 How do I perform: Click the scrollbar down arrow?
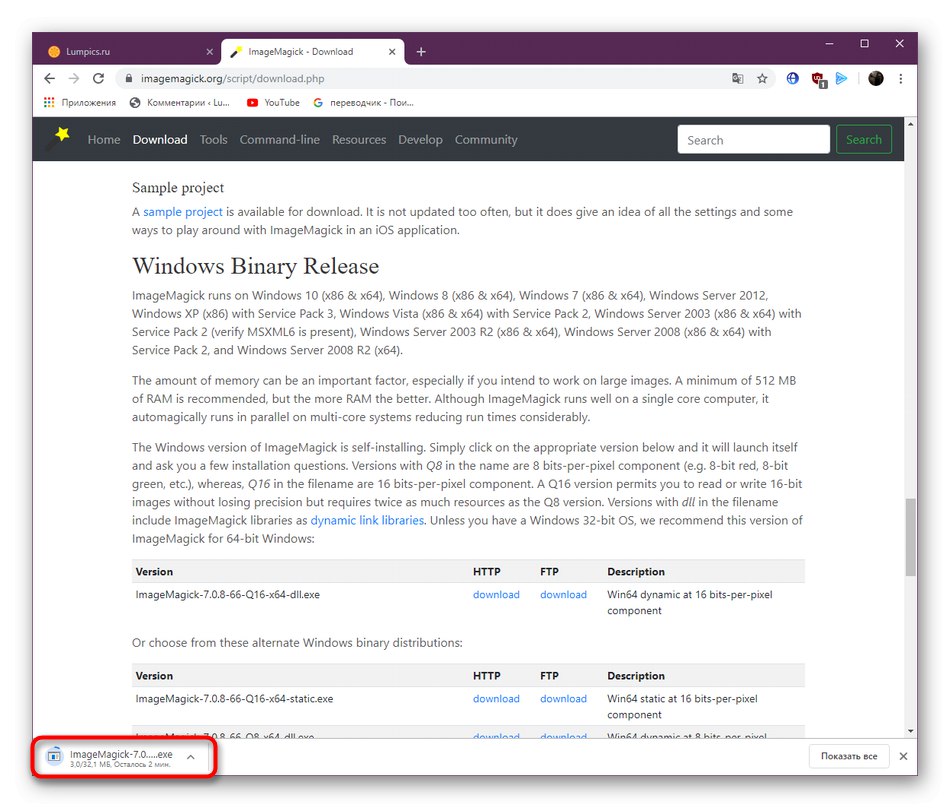pos(910,731)
